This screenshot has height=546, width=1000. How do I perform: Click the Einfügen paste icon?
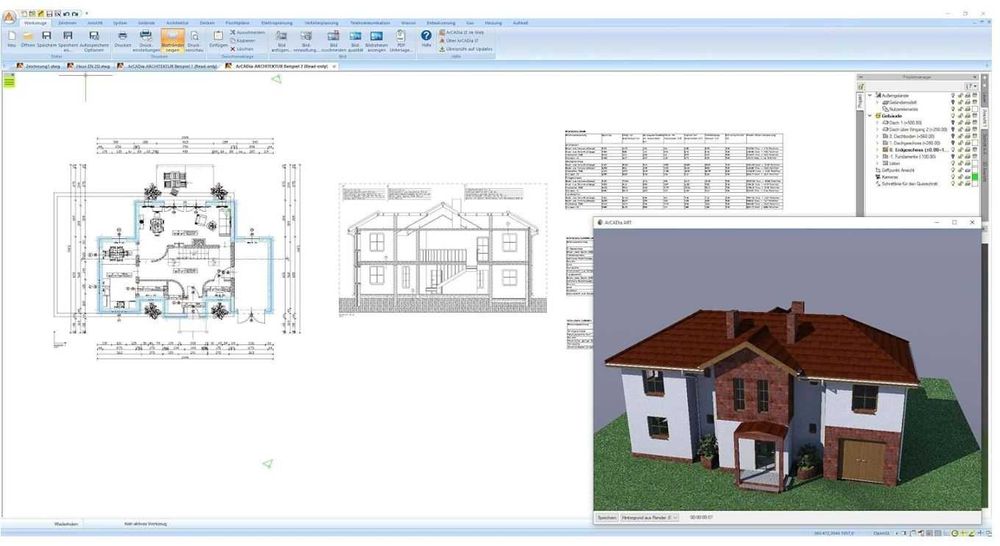point(218,38)
